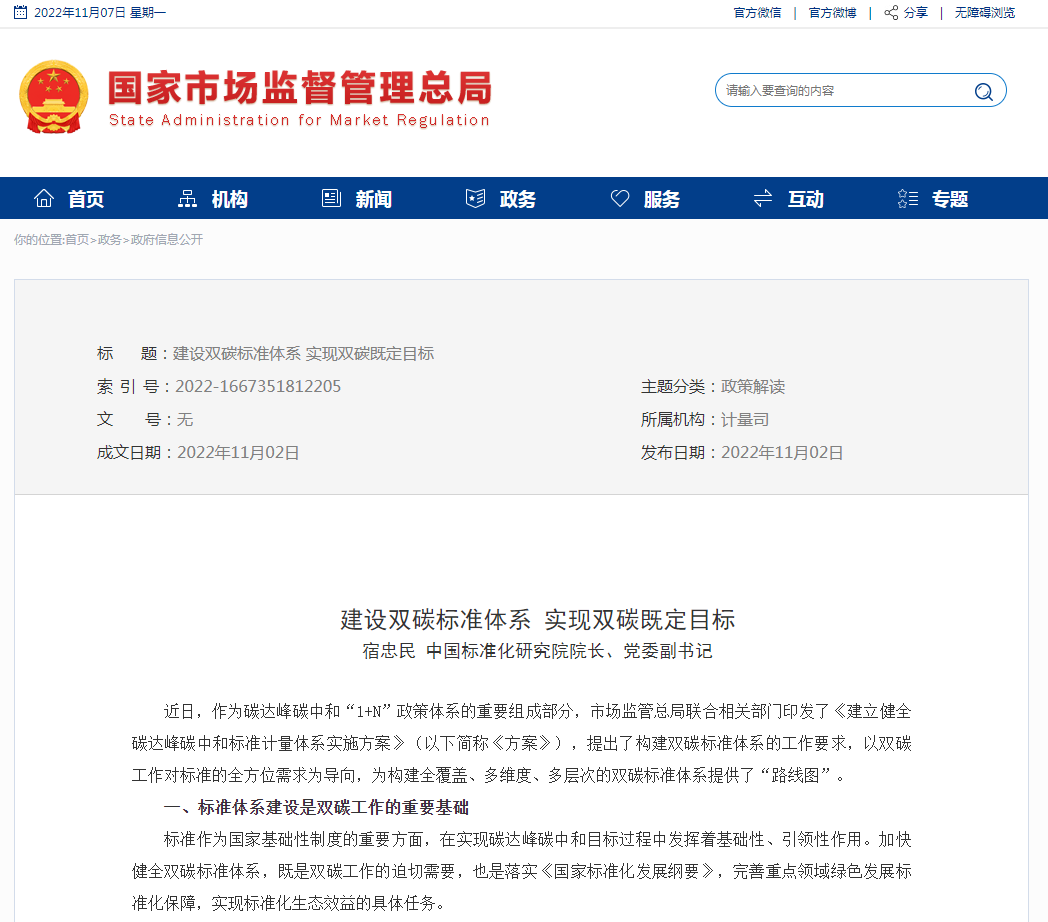Click the 政务 breadcrumb link
1048x922 pixels.
(x=109, y=240)
